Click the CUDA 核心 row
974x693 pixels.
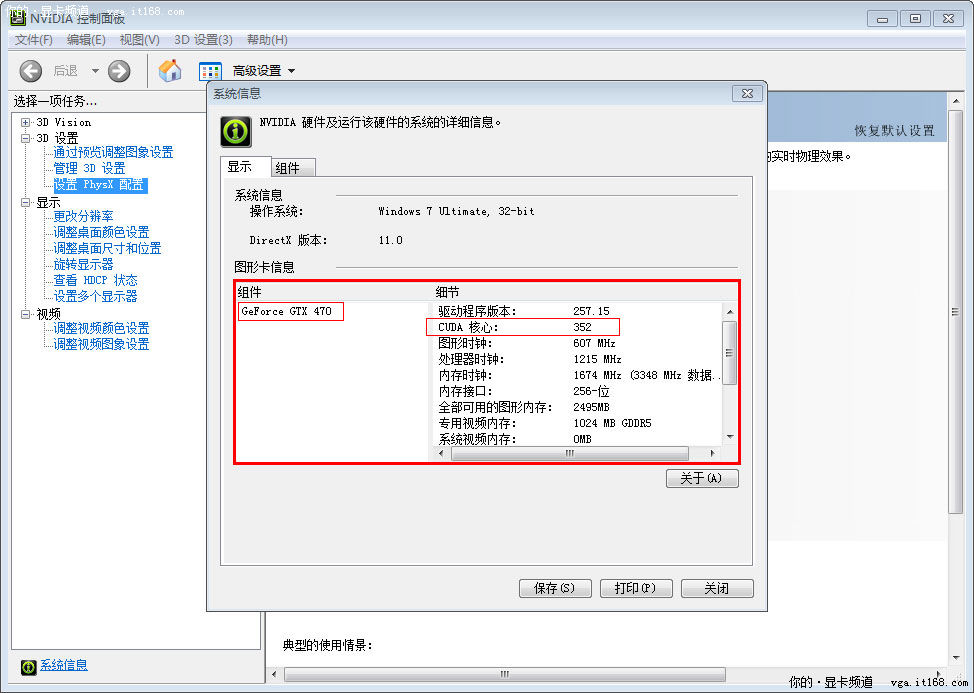tap(523, 327)
